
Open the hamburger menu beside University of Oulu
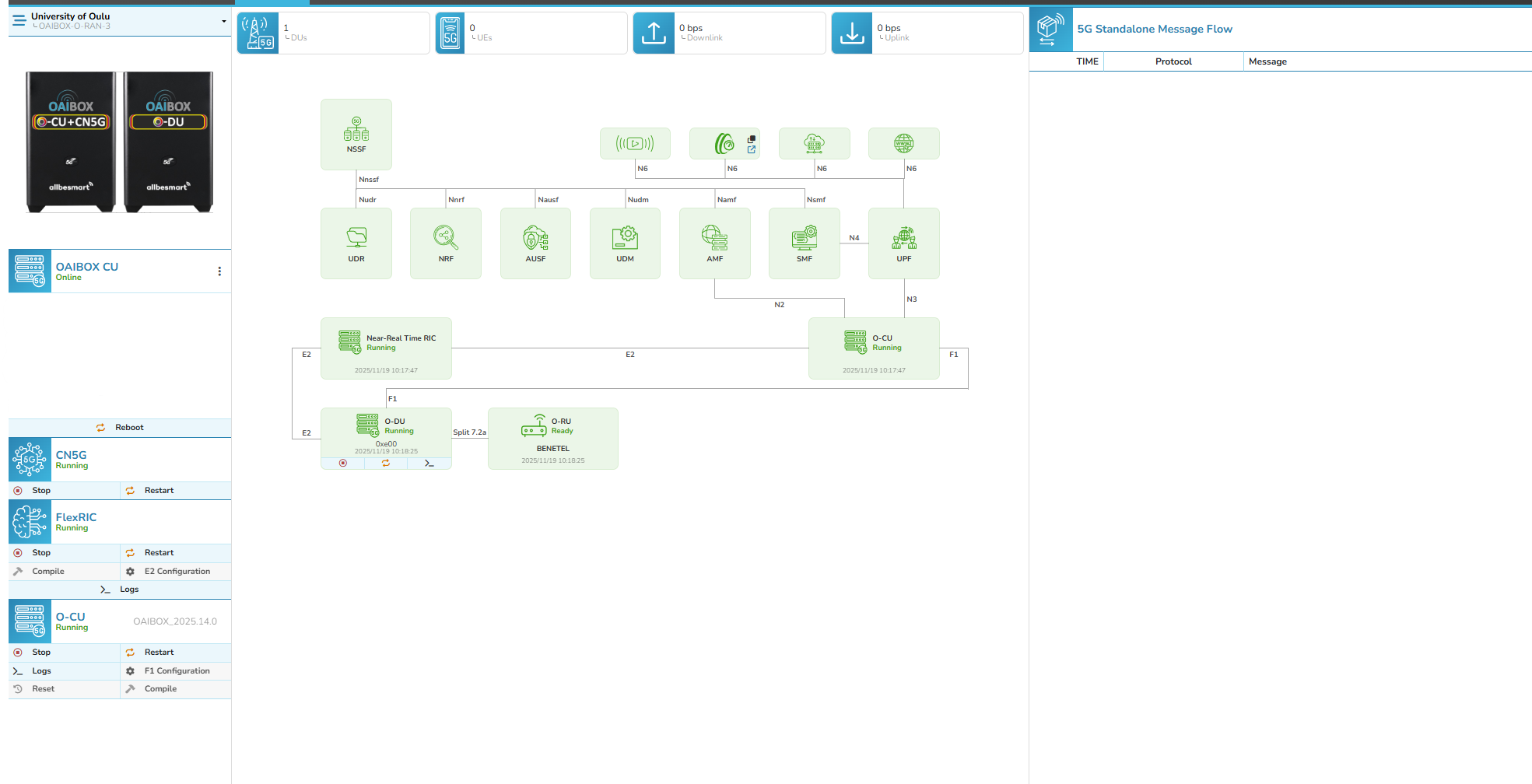[x=19, y=21]
